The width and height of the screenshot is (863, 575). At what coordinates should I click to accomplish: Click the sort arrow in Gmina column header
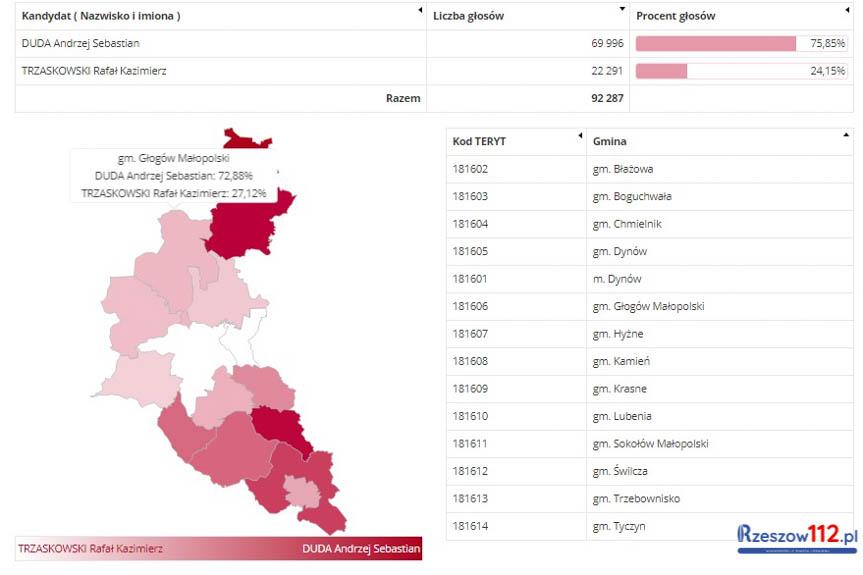pos(846,135)
